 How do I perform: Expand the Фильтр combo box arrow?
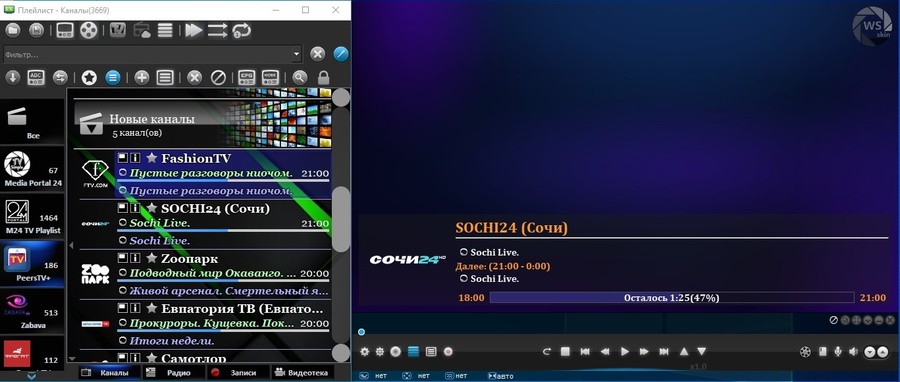point(296,54)
